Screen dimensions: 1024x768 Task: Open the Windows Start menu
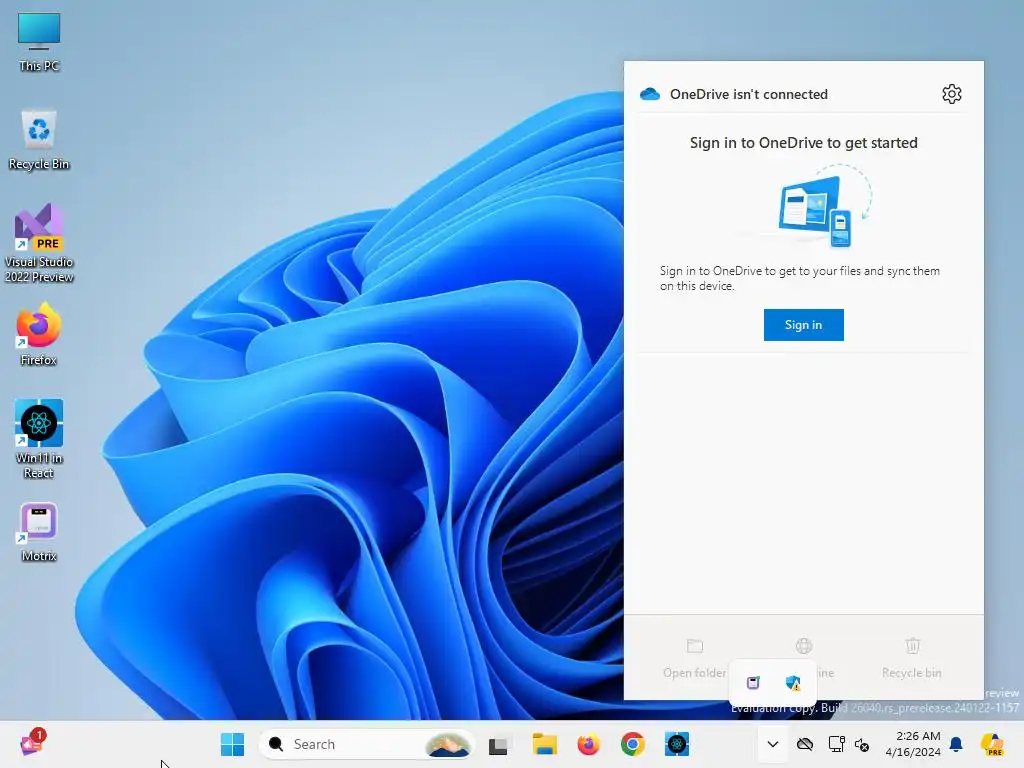pyautogui.click(x=232, y=744)
